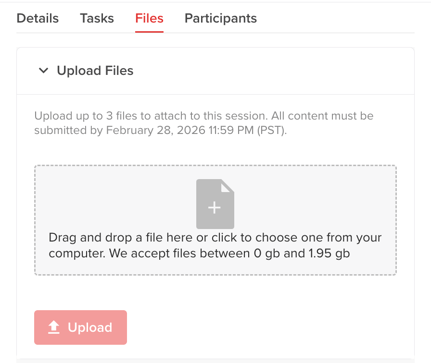Click the gray add-file document icon
The height and width of the screenshot is (363, 431).
(215, 204)
